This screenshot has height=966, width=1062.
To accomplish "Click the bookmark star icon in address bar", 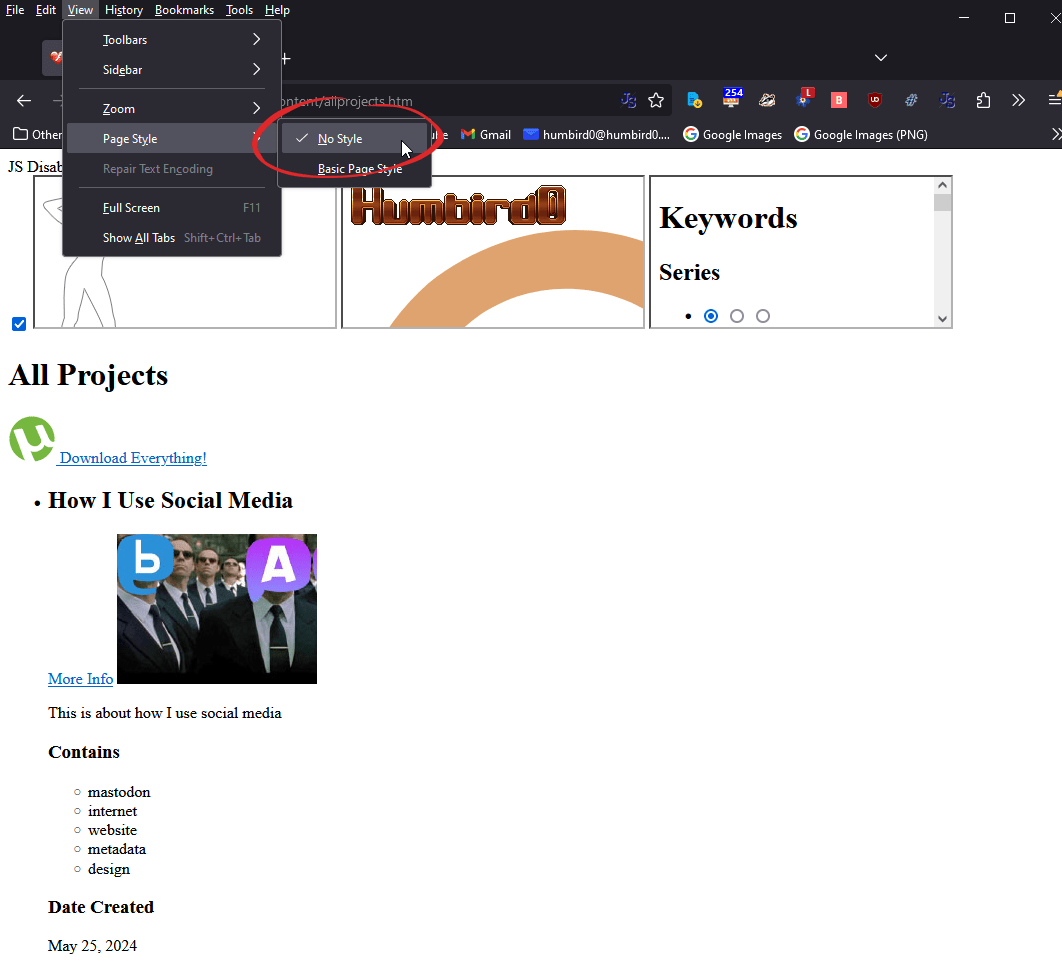I will click(x=656, y=100).
